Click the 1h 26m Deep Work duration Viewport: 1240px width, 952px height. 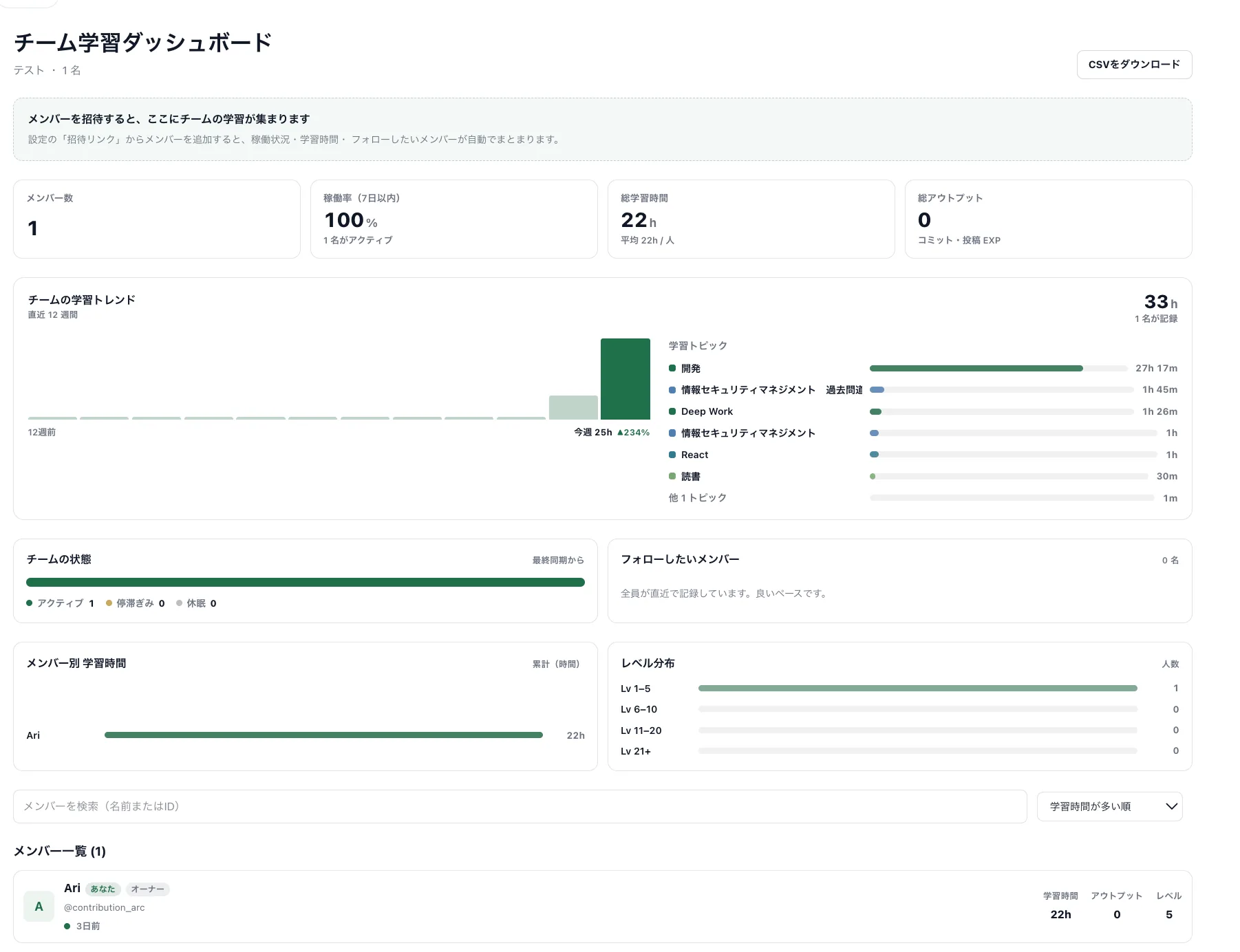pos(1159,411)
